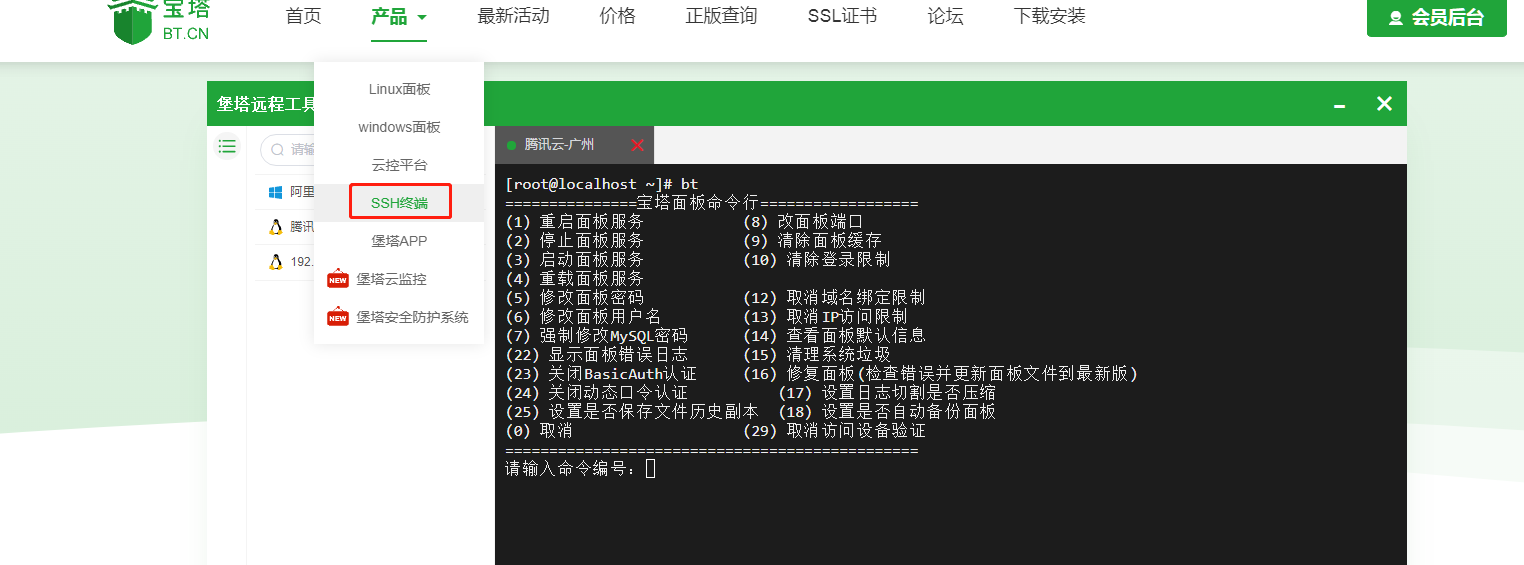
Task: Click terminal option (4) 重载面板服务
Action: (x=575, y=279)
